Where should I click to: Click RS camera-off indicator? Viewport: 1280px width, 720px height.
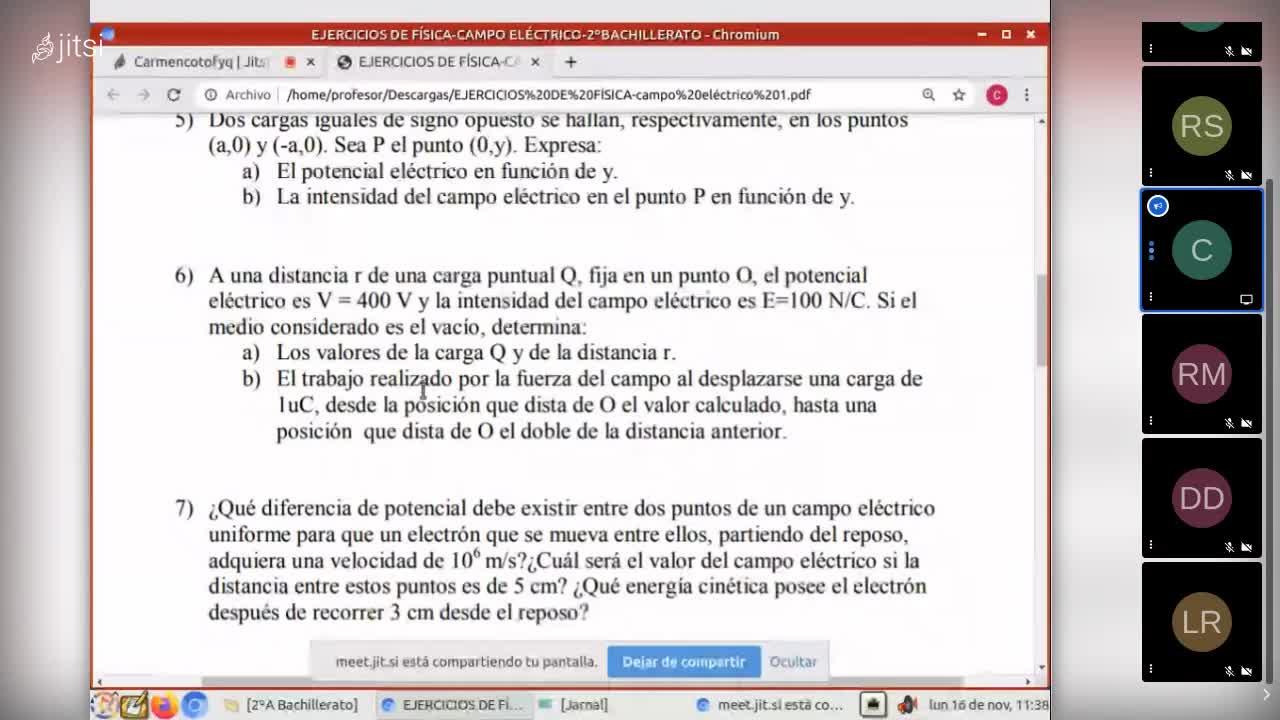[1247, 175]
